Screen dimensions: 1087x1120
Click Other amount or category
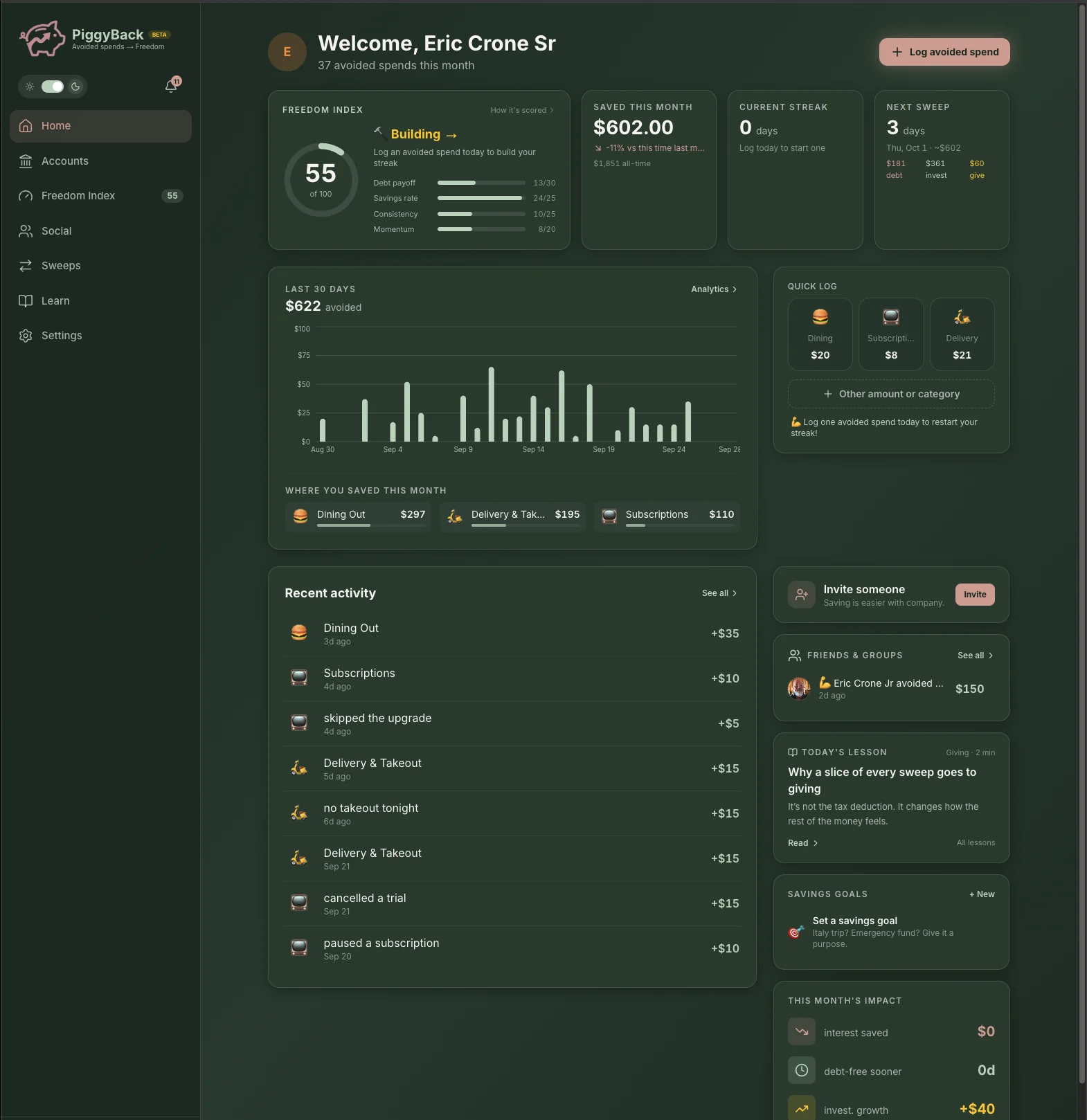[891, 394]
